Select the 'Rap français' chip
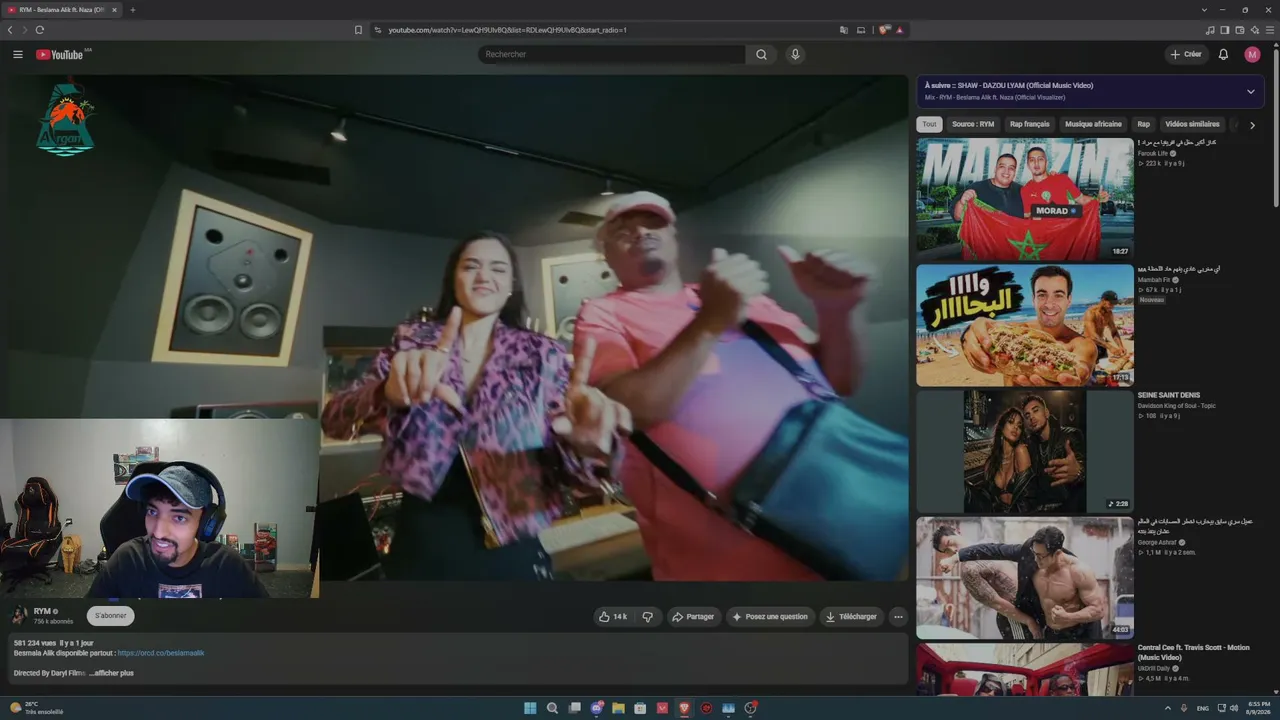The height and width of the screenshot is (720, 1280). click(1029, 125)
